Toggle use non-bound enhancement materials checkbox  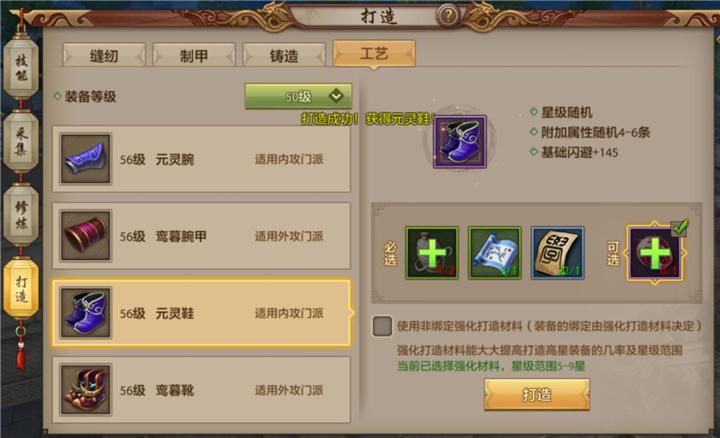coord(382,326)
